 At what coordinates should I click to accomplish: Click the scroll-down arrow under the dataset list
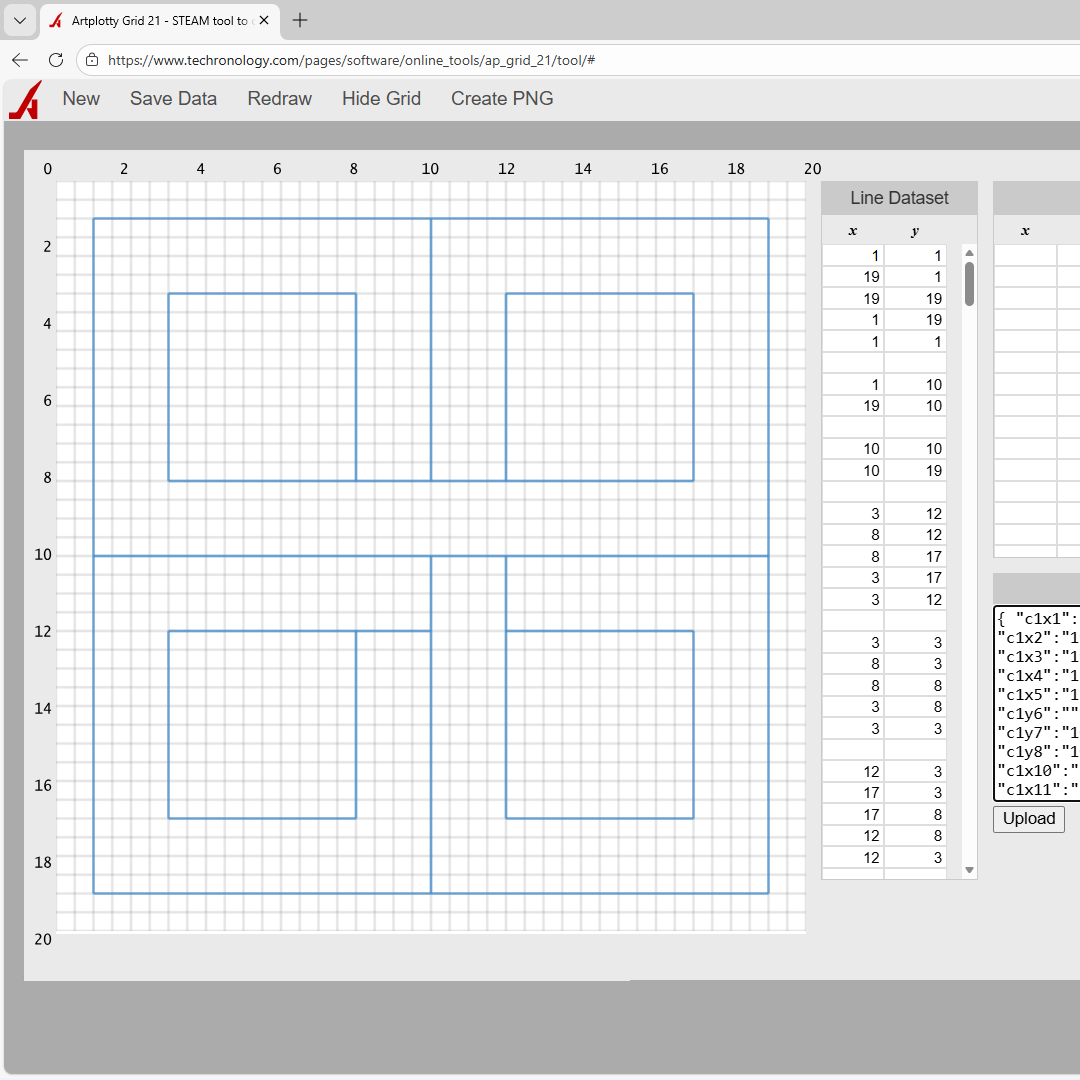point(968,870)
